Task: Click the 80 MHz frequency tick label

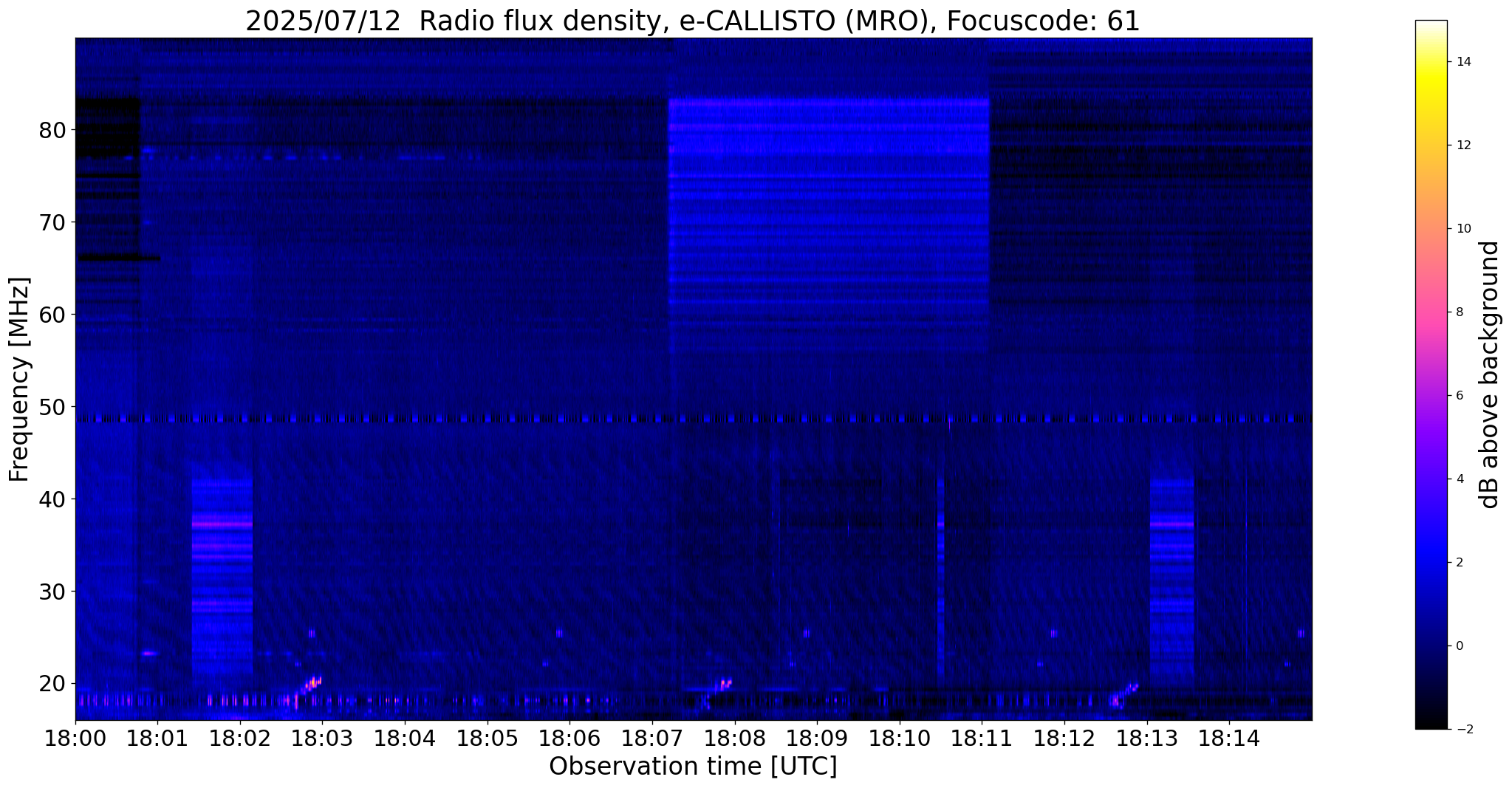Action: [52, 130]
